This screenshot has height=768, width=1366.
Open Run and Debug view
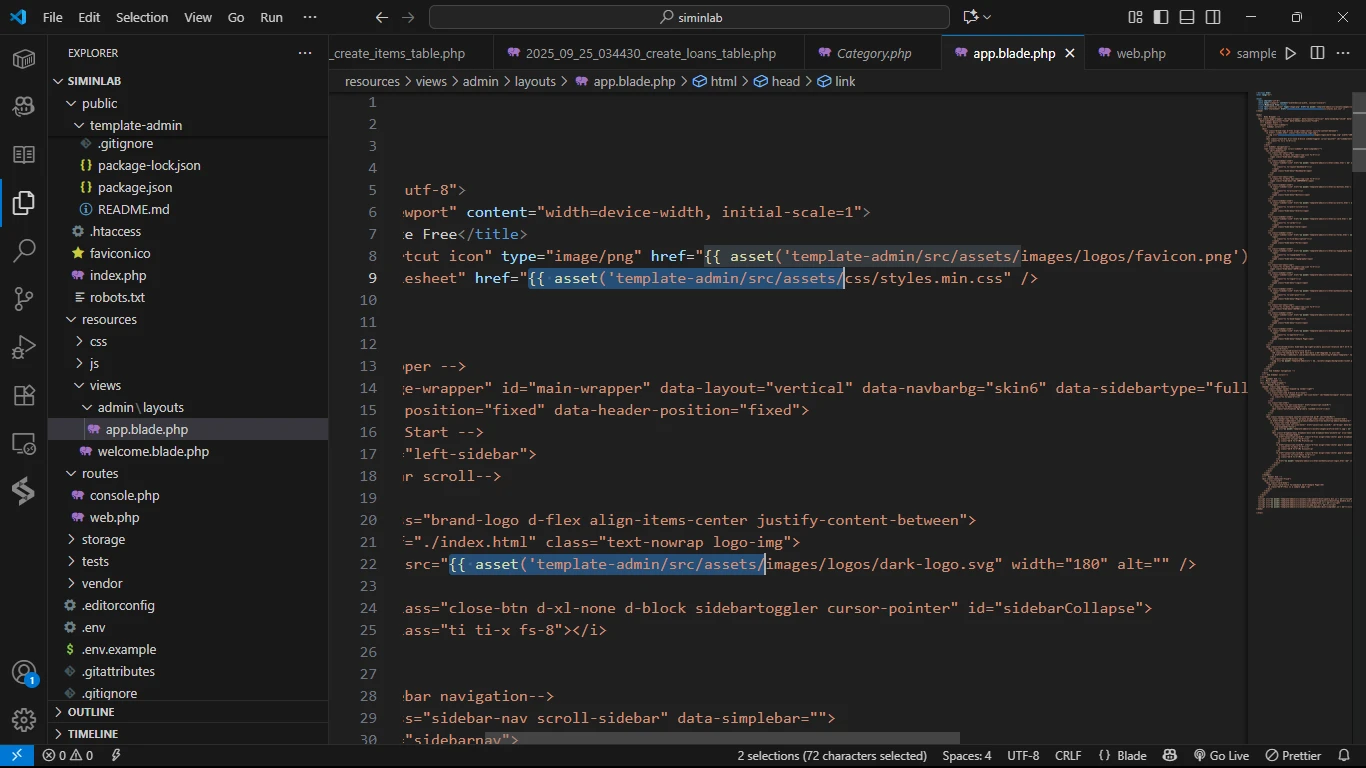point(24,347)
